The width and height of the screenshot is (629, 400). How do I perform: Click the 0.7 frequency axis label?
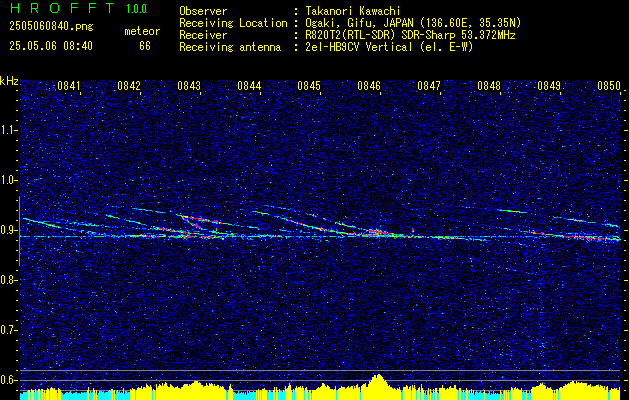[x=9, y=330]
